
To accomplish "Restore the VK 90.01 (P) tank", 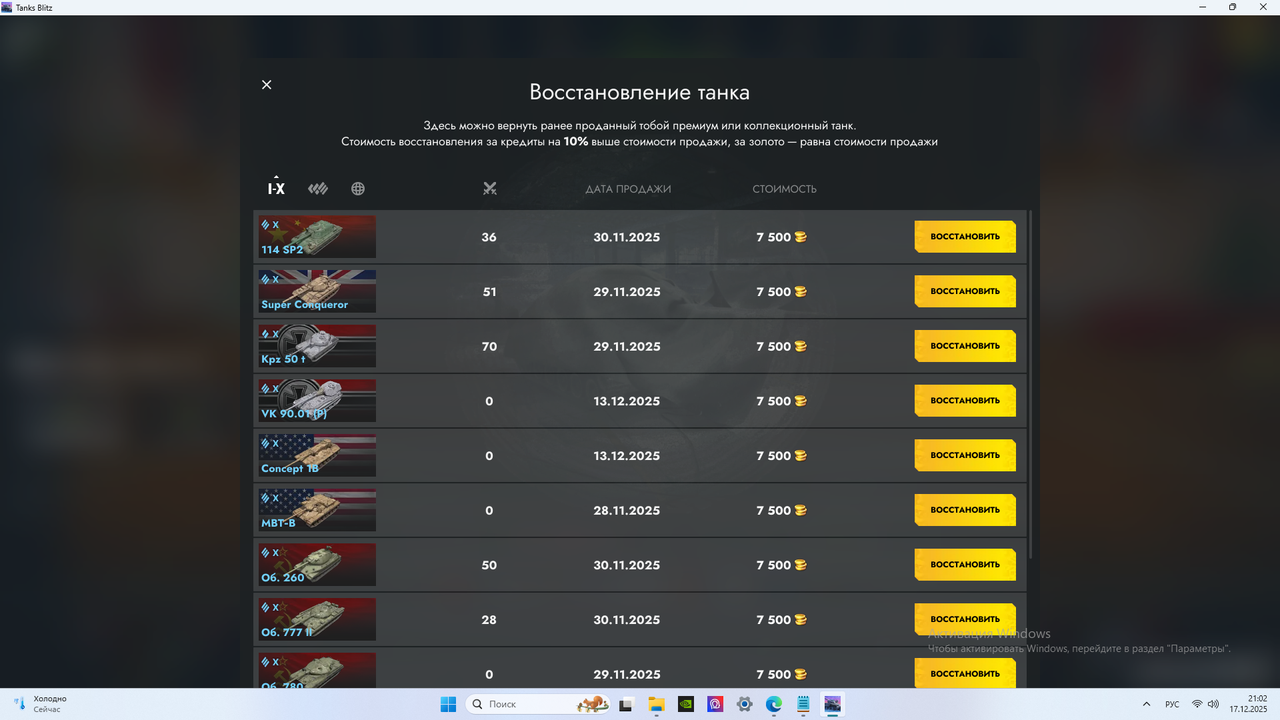I will pos(965,401).
